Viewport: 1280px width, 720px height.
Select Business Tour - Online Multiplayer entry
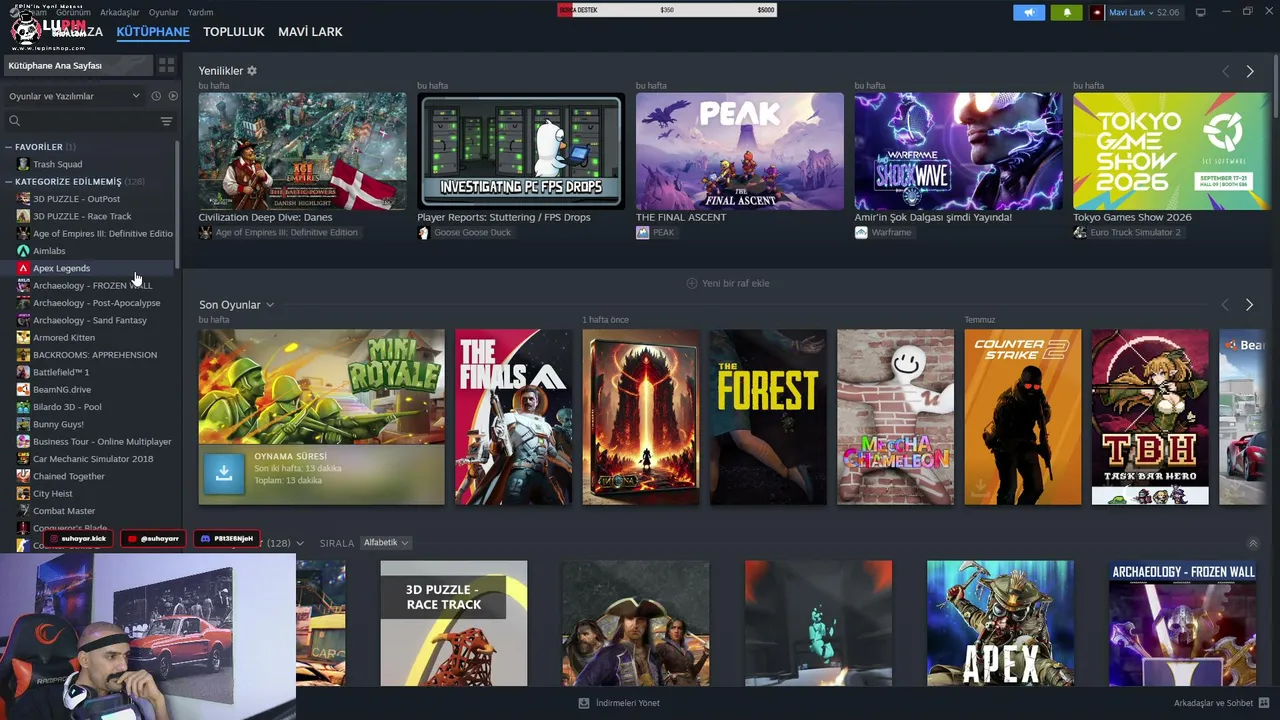[102, 442]
